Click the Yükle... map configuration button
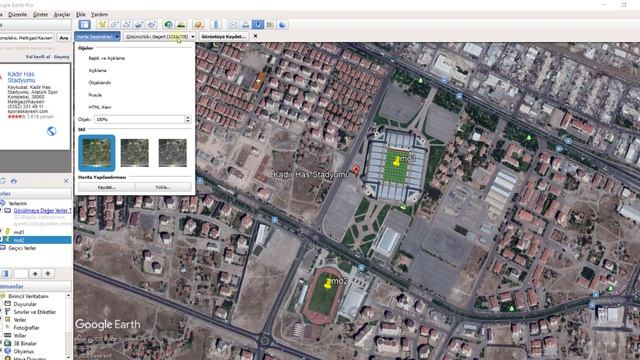This screenshot has width=640, height=360. [163, 187]
